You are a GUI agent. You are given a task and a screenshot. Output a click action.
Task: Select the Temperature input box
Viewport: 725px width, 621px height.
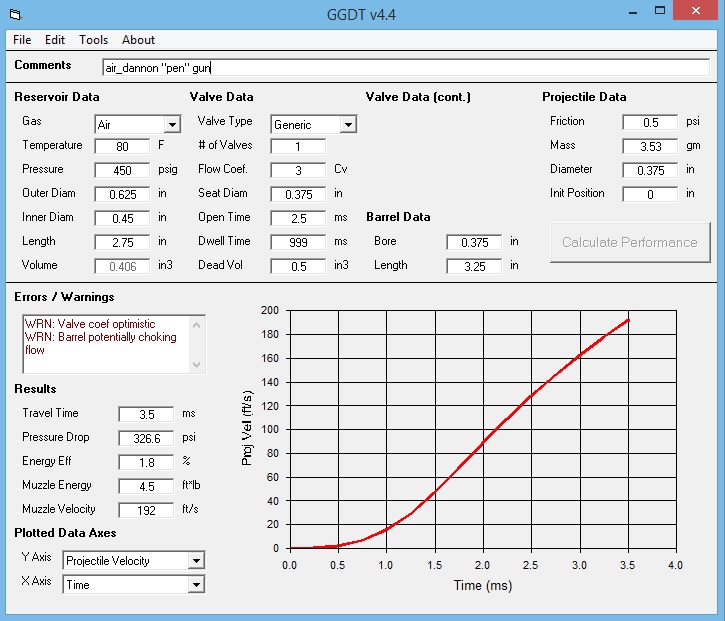tap(122, 146)
